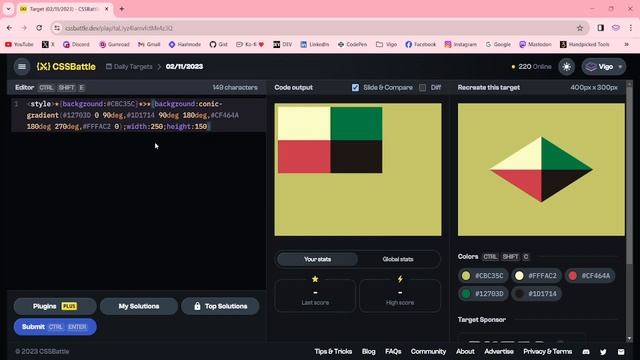Open the Facebook bookmark

pos(421,44)
